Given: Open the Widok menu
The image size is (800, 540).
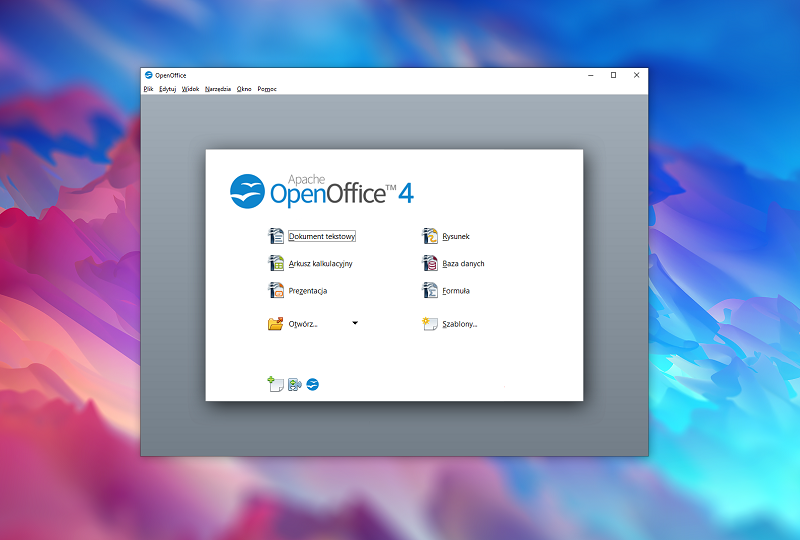Looking at the screenshot, I should 190,89.
